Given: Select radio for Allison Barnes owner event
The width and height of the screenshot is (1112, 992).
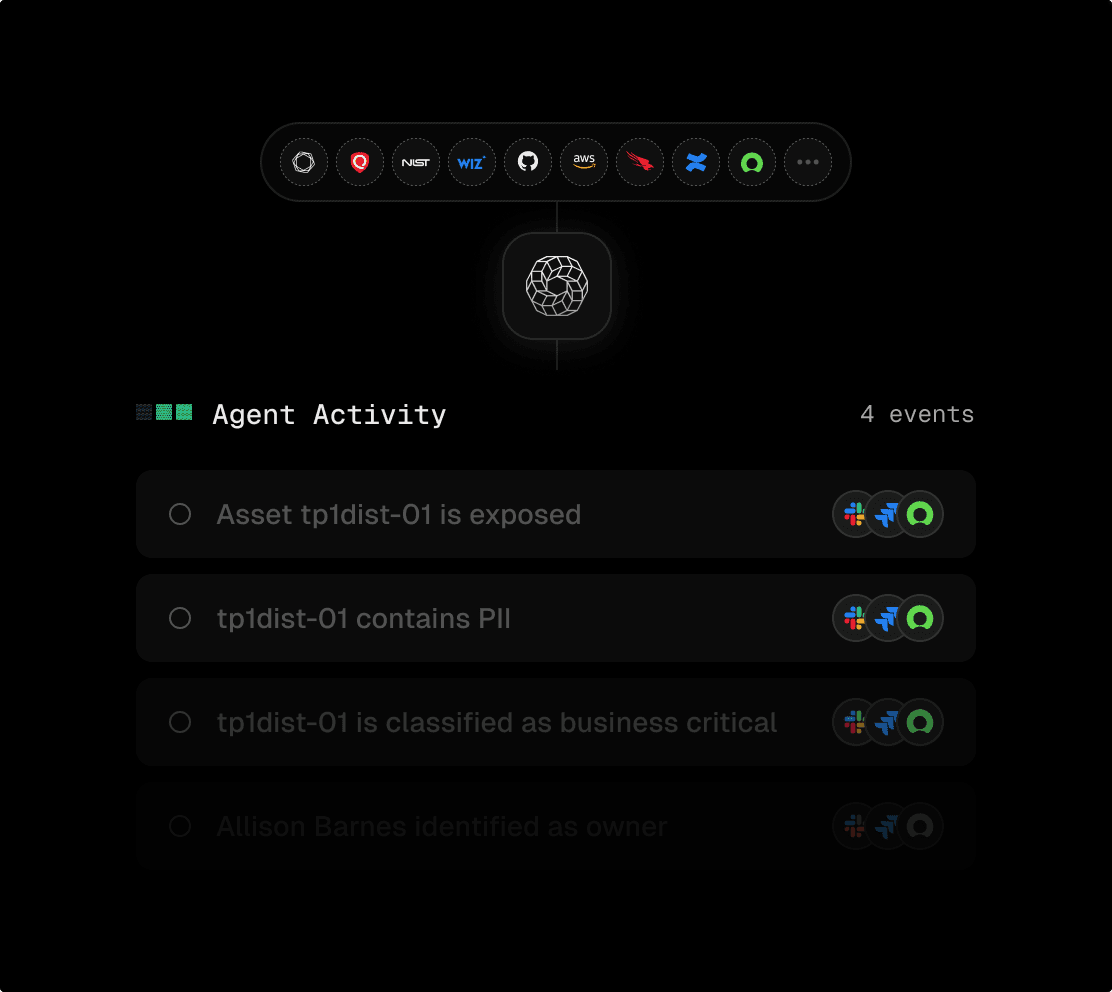Looking at the screenshot, I should click(180, 826).
